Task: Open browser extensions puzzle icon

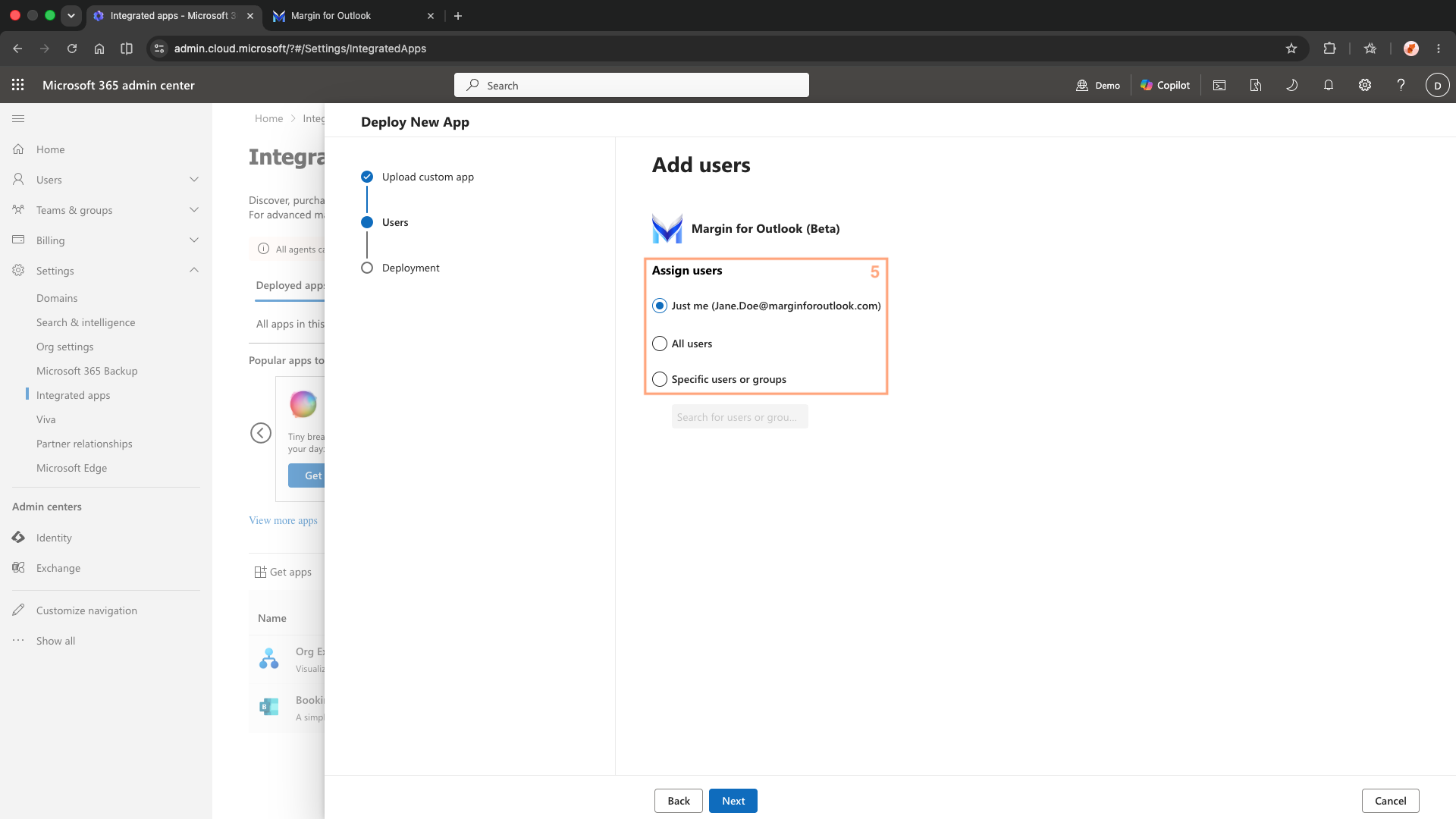Action: pos(1329,49)
